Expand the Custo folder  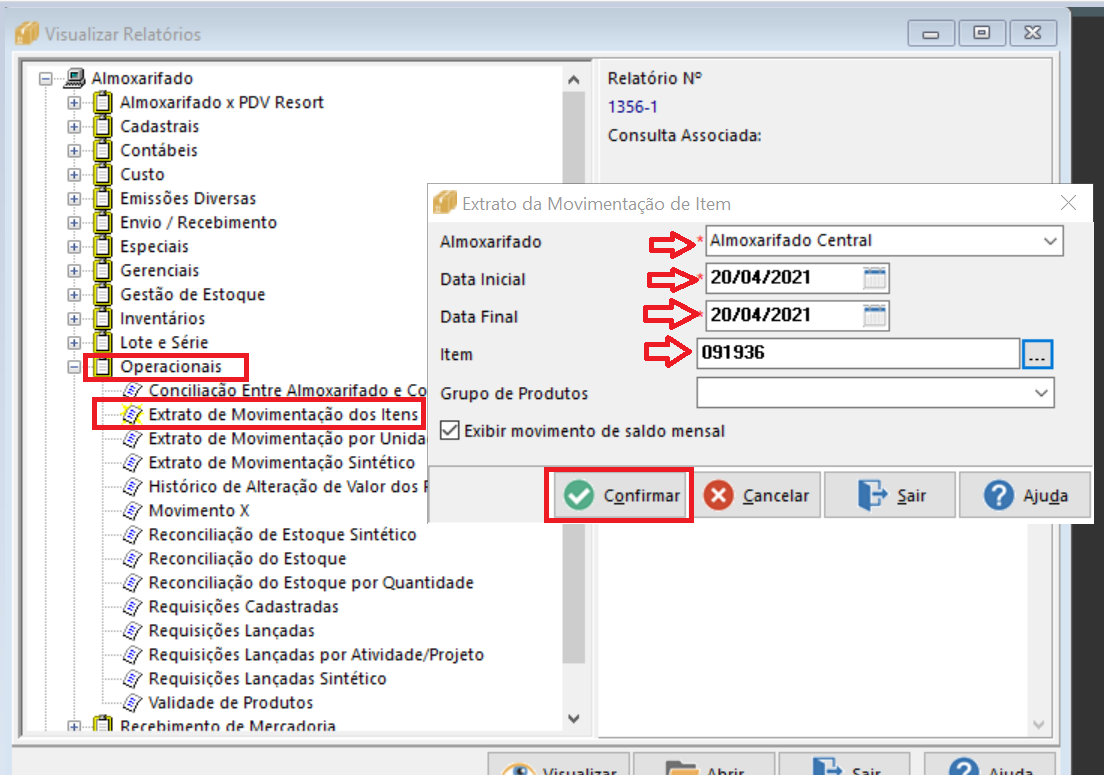(x=74, y=175)
